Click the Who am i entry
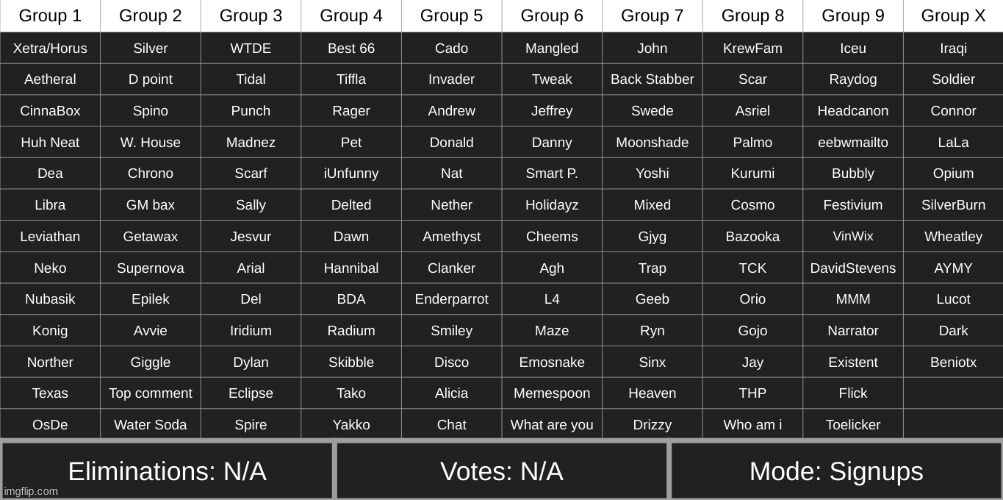The width and height of the screenshot is (1003, 500). (752, 425)
